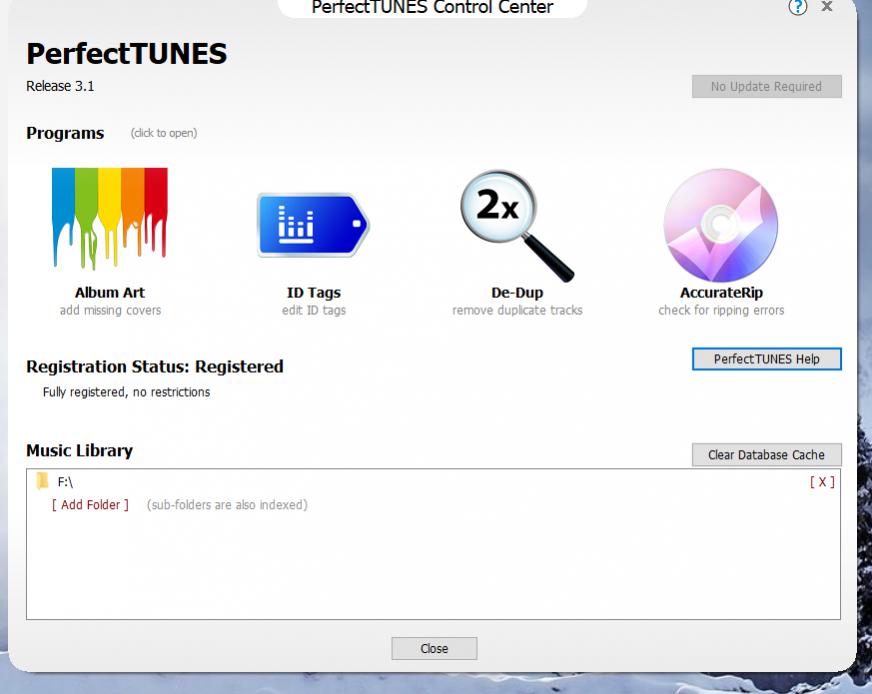The image size is (872, 694).
Task: Click the De-Dup text label
Action: [x=517, y=293]
